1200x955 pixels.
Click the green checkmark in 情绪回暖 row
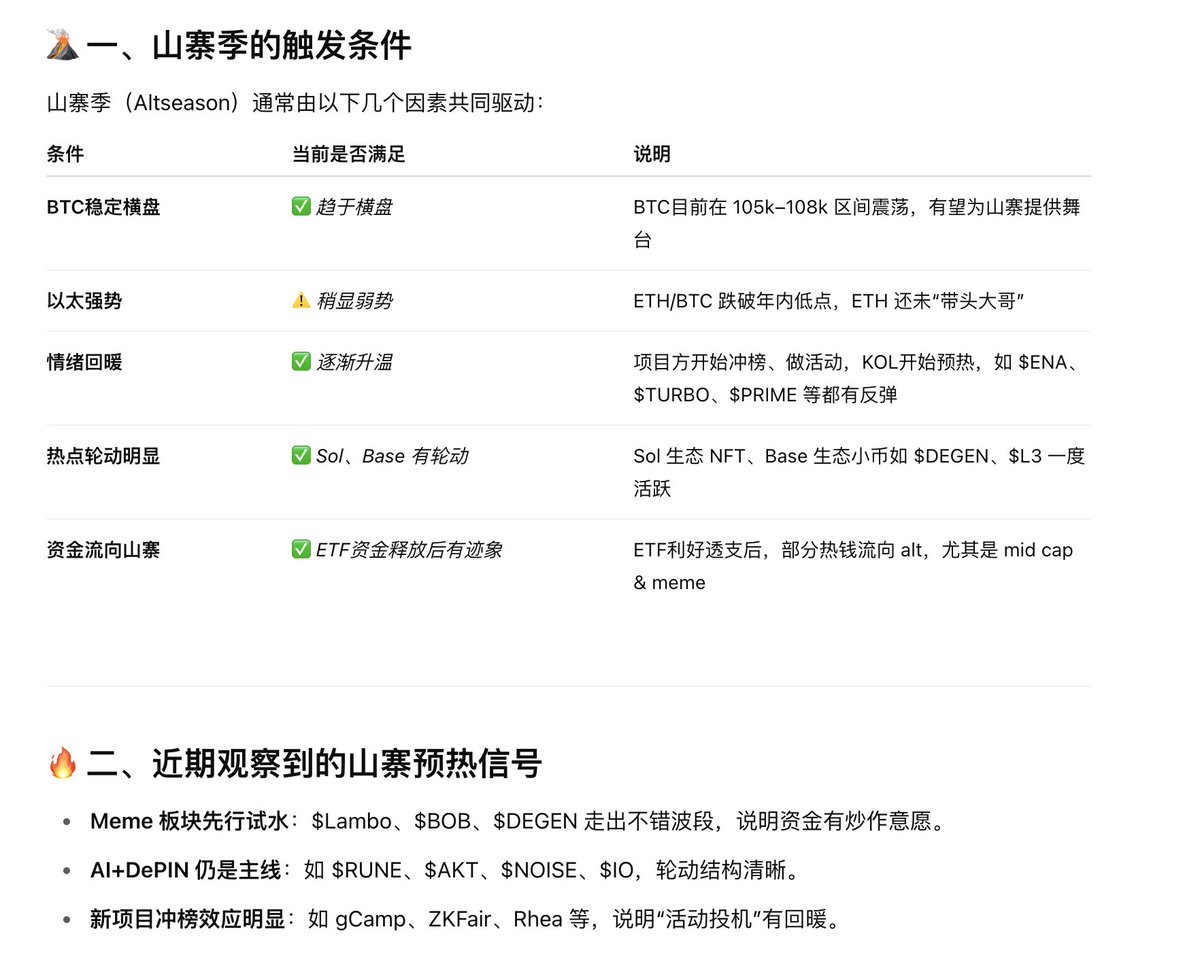point(300,362)
